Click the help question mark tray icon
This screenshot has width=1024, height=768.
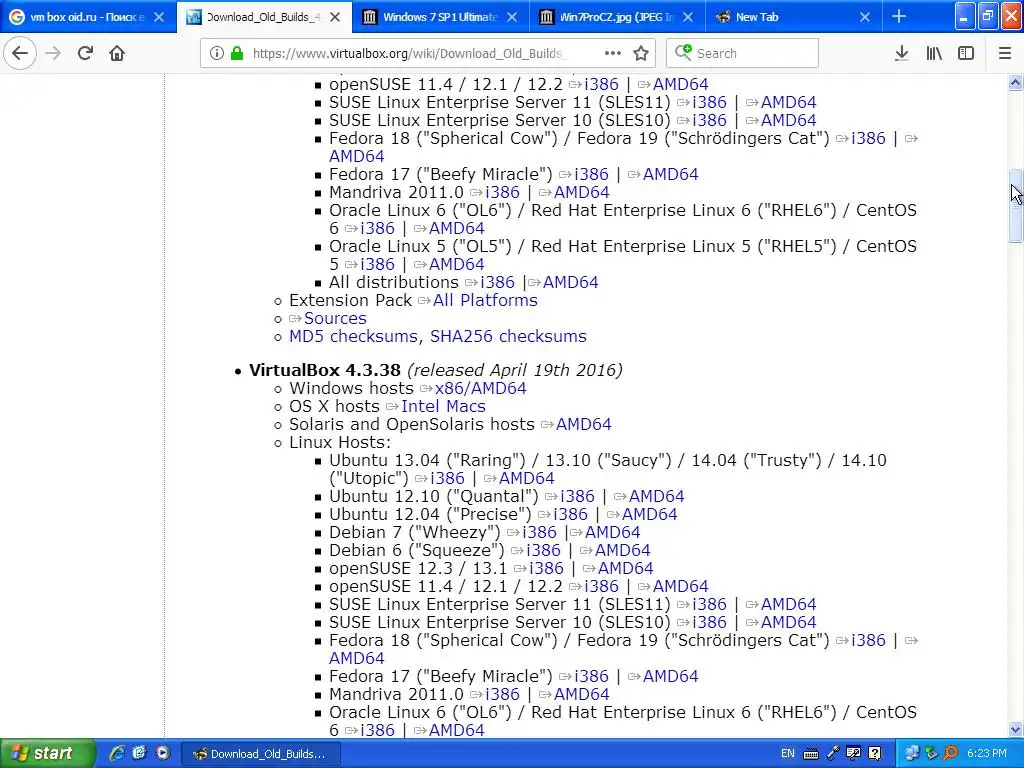click(875, 754)
